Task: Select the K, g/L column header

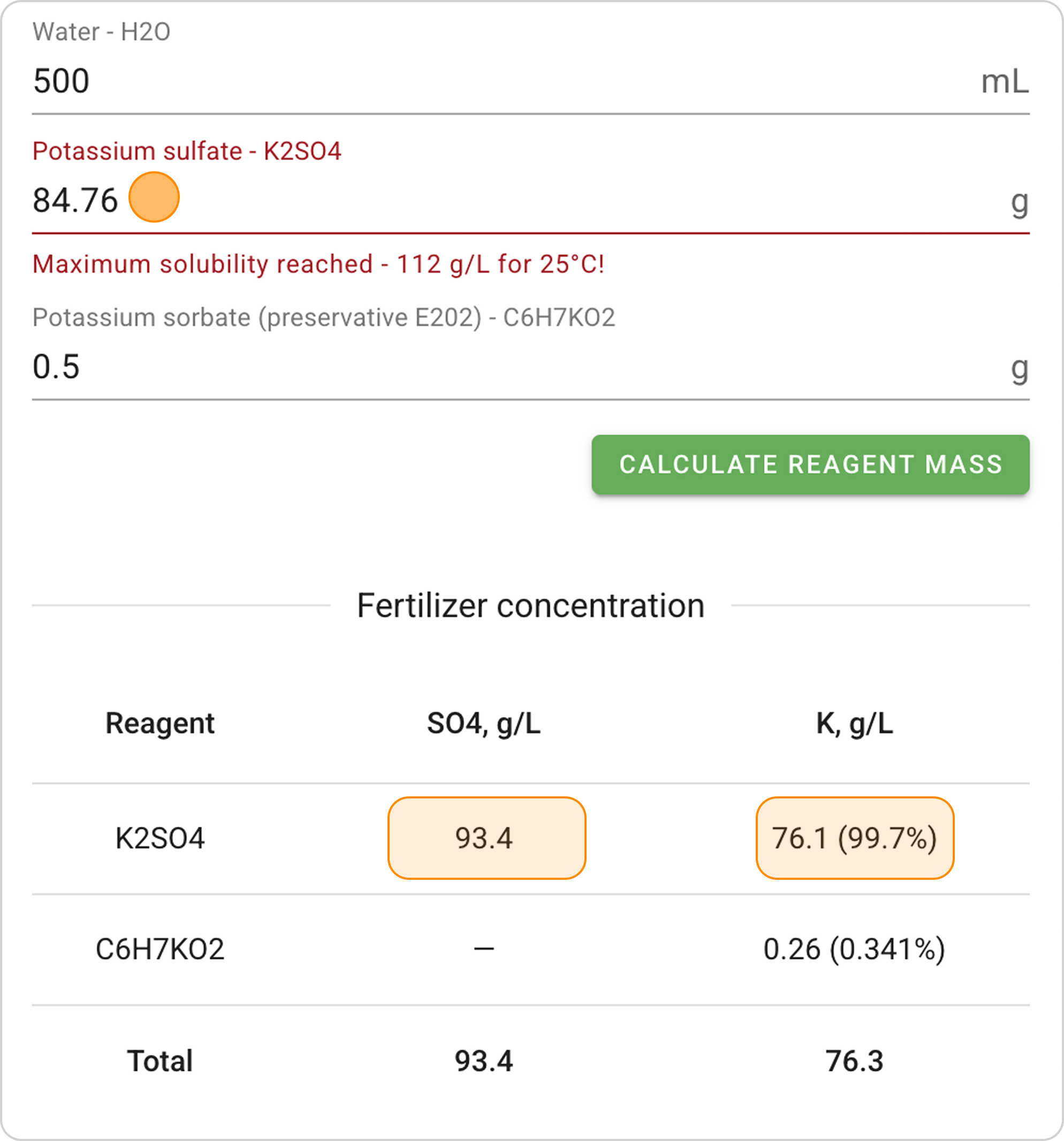Action: (x=855, y=722)
